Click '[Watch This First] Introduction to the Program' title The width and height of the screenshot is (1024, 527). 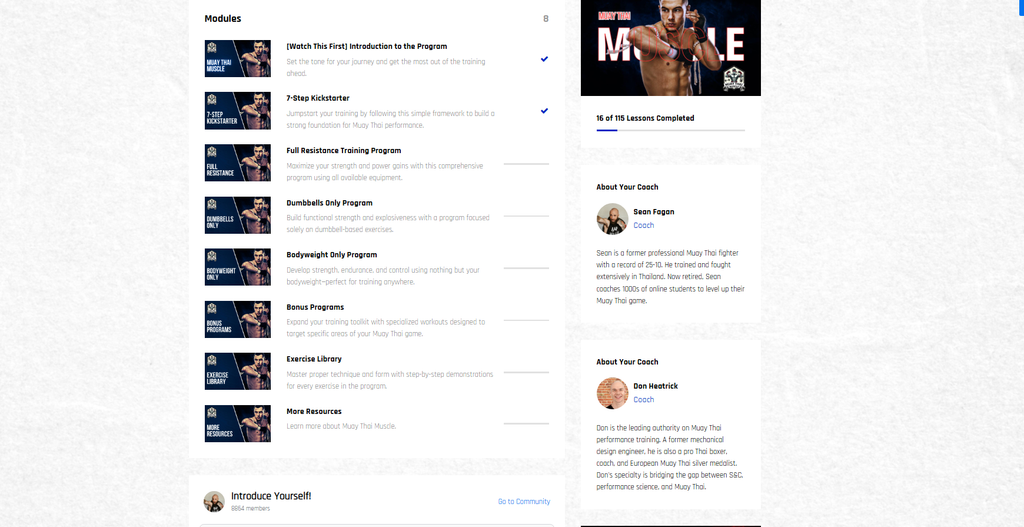366,46
